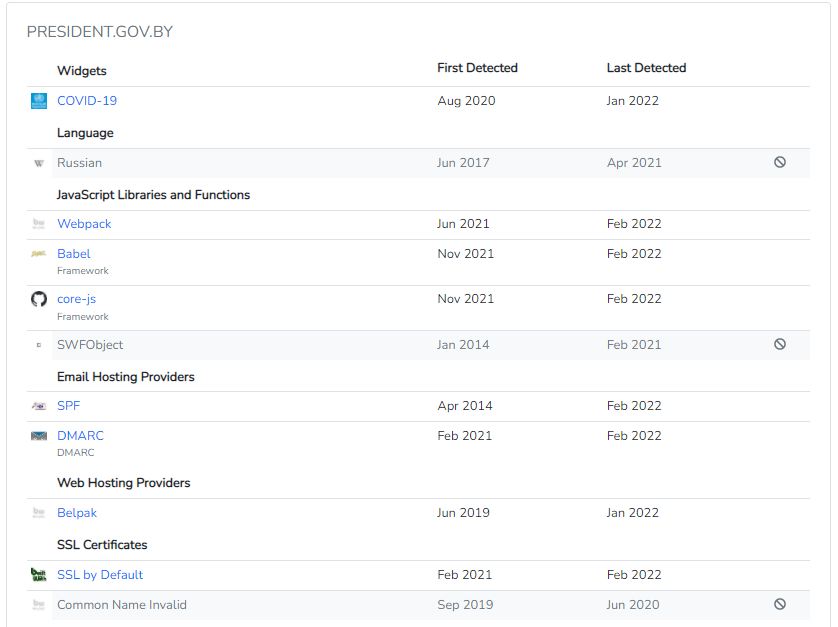Click the Email Hosting Providers header
This screenshot has height=627, width=838.
pos(126,377)
